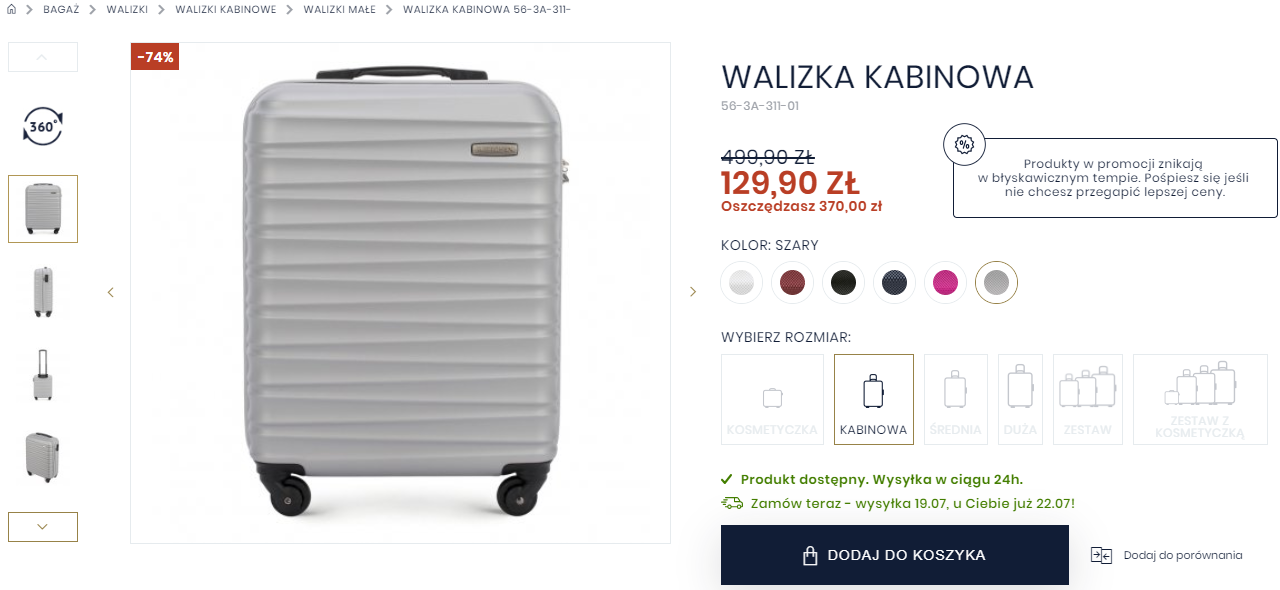Go to home via breadcrumb house icon
The width and height of the screenshot is (1280, 590).
[12, 9]
